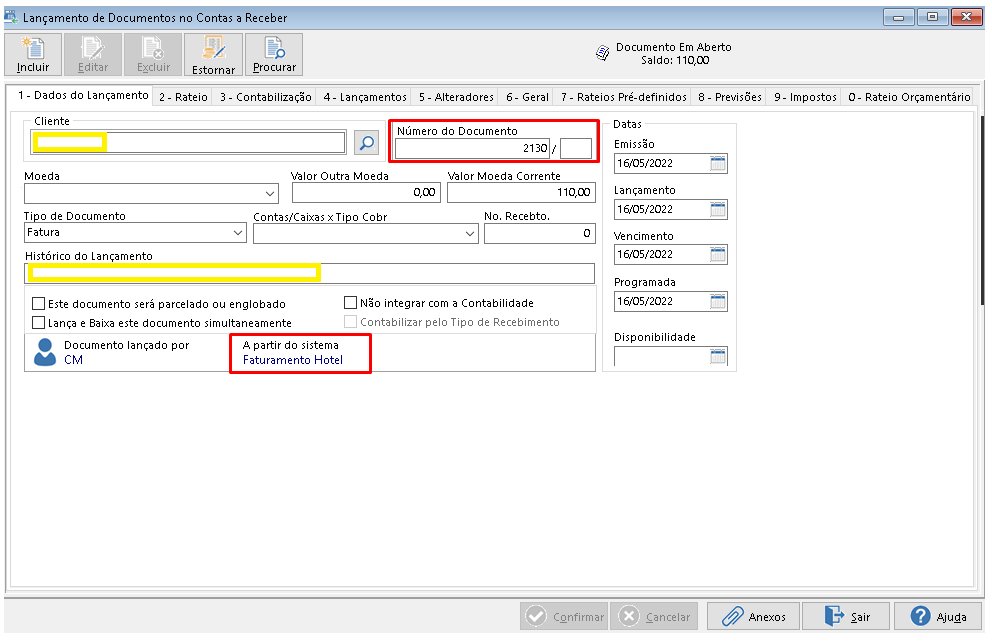
Task: Click the 'Saldo: 110,00' text
Action: coord(674,61)
